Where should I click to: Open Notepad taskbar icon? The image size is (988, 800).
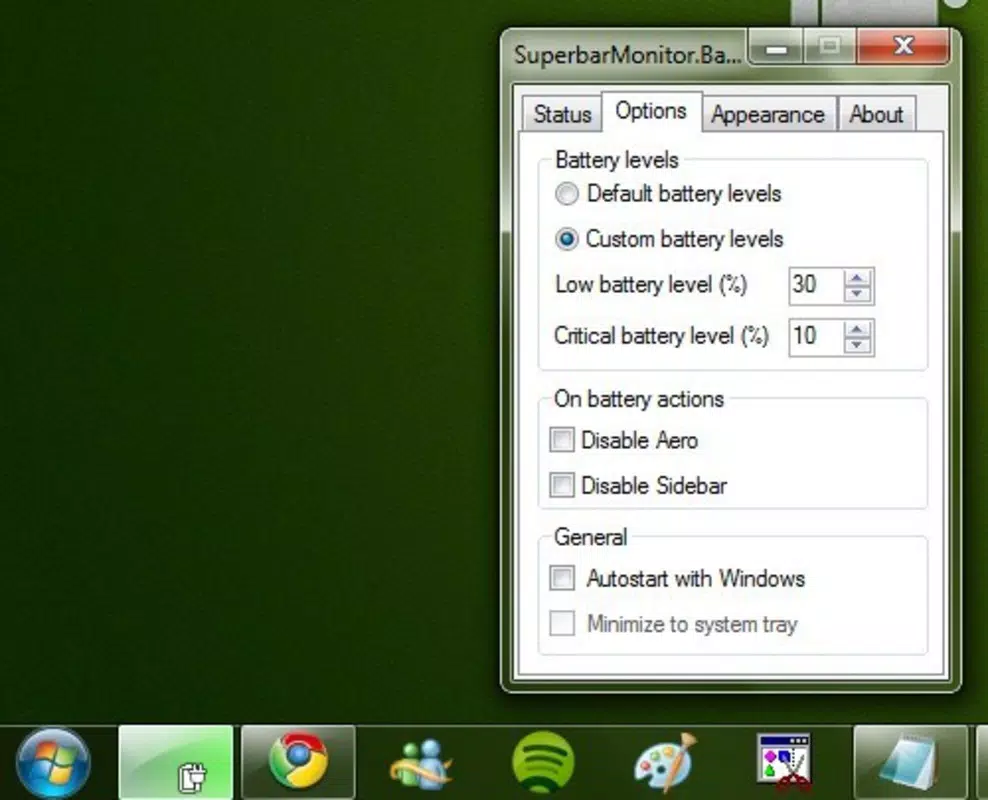pyautogui.click(x=910, y=762)
